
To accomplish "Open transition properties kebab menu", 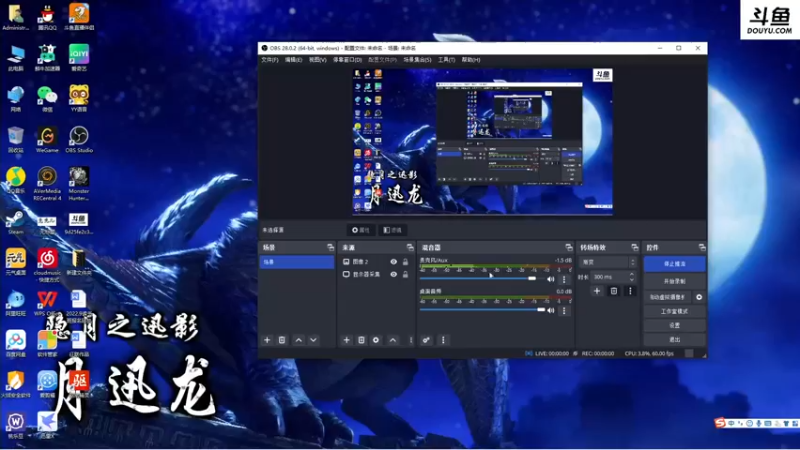I will point(630,291).
